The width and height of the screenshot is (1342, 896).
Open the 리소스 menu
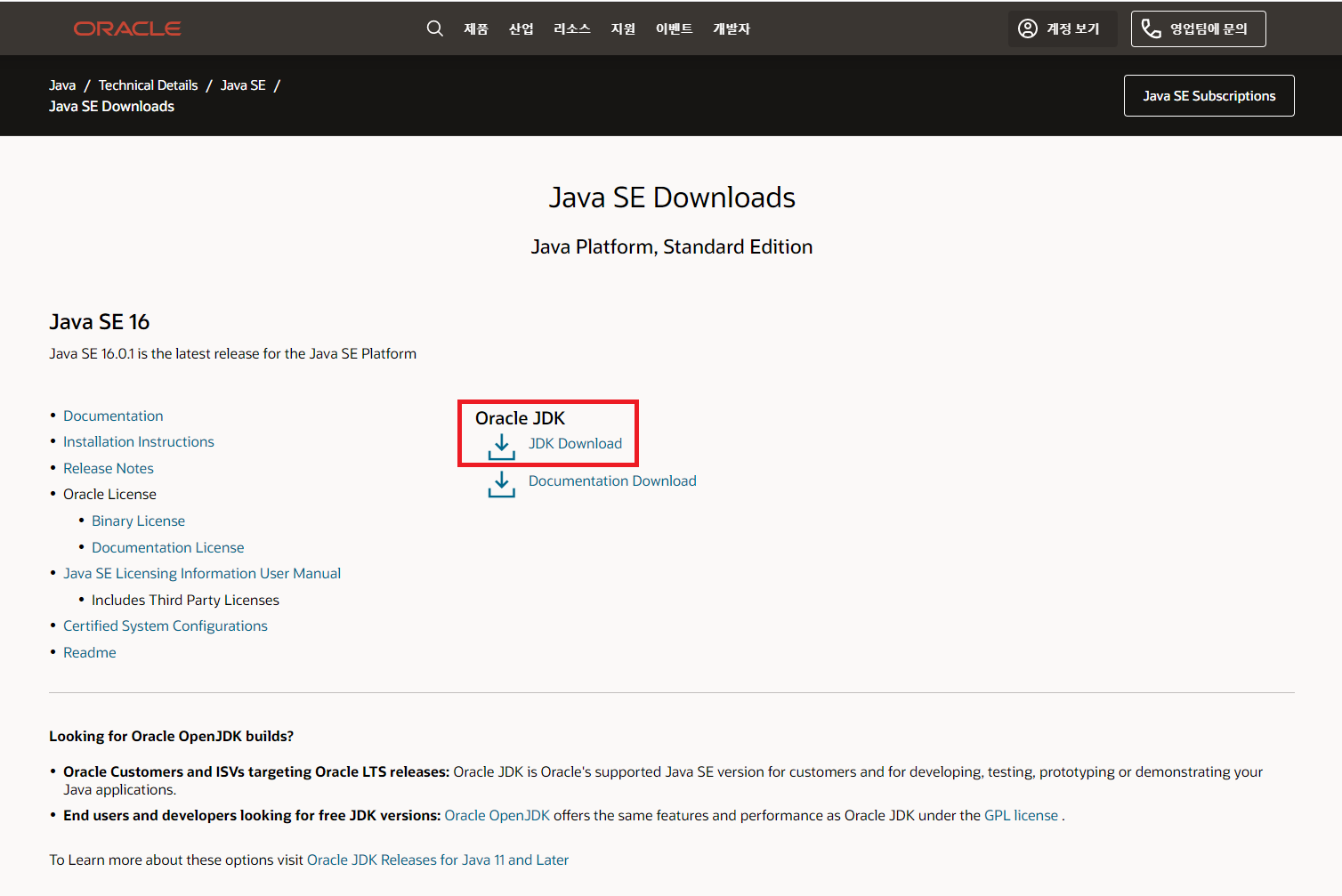tap(572, 28)
